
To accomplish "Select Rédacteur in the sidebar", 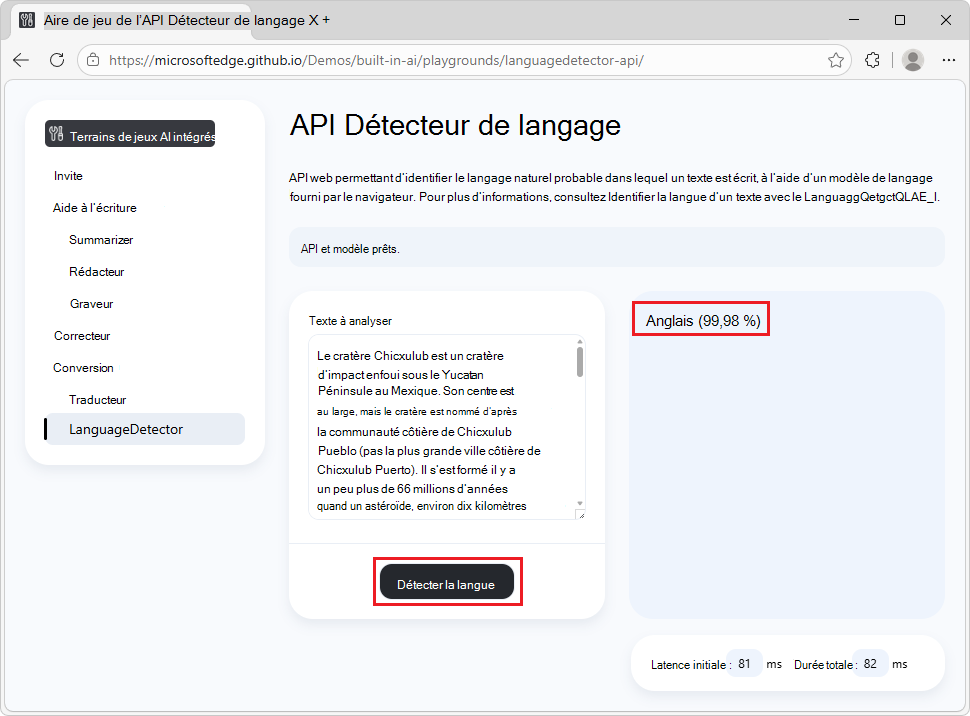I will [97, 272].
